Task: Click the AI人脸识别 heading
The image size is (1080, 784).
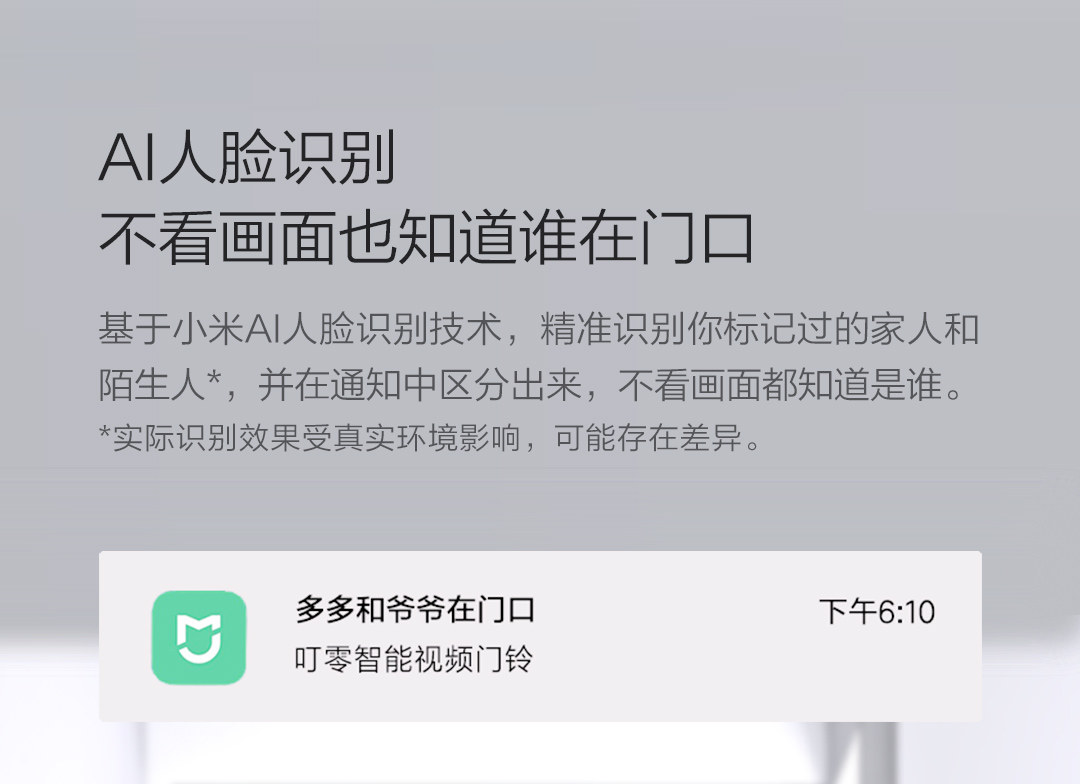Action: pyautogui.click(x=248, y=158)
